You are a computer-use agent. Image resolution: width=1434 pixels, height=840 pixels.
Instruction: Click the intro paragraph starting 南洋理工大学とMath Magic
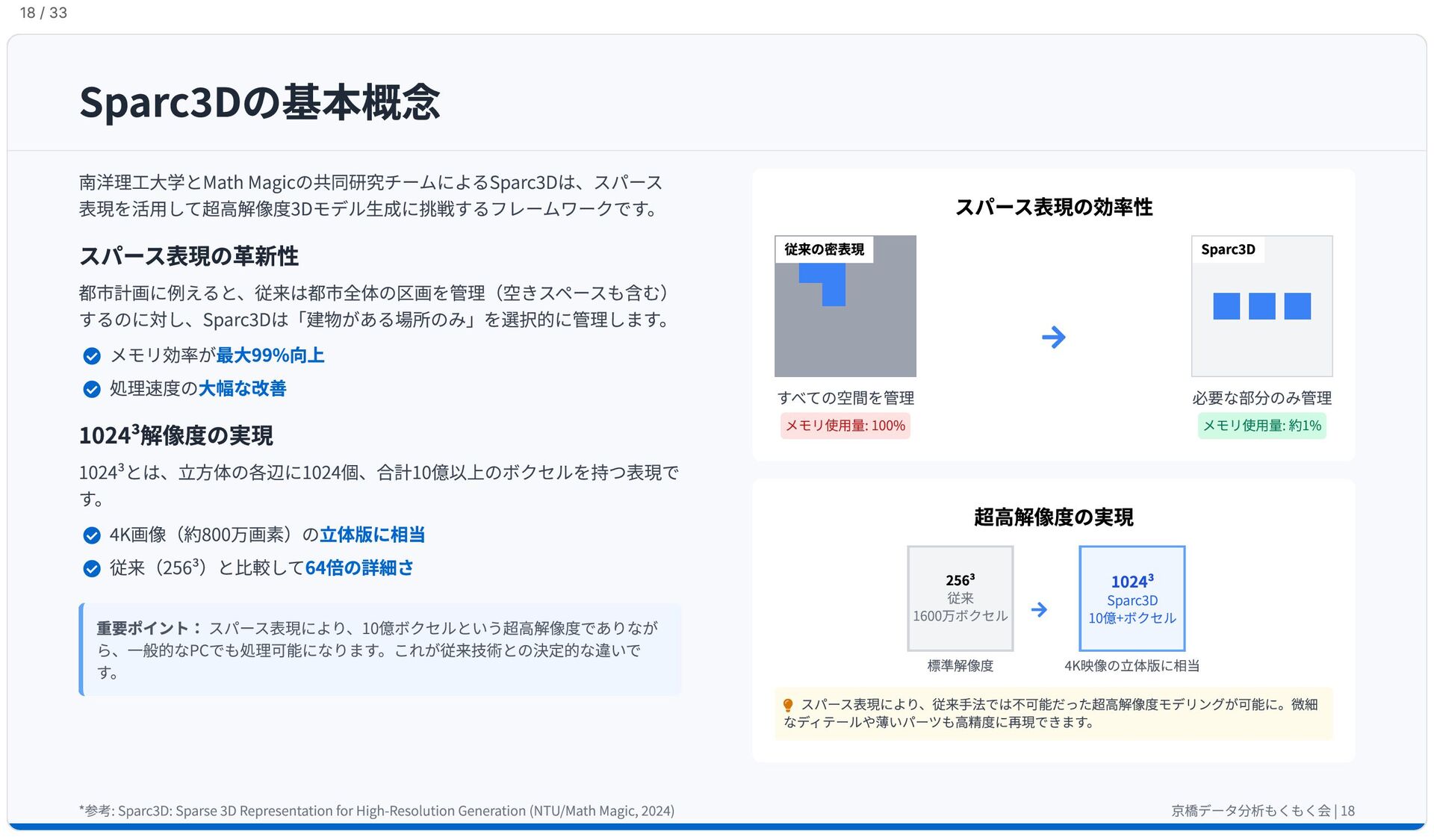[371, 196]
